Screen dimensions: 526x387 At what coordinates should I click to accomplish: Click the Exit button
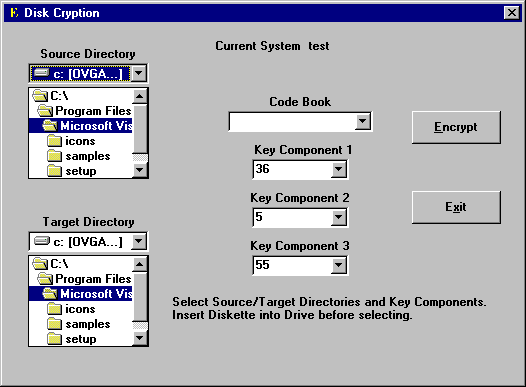point(456,207)
